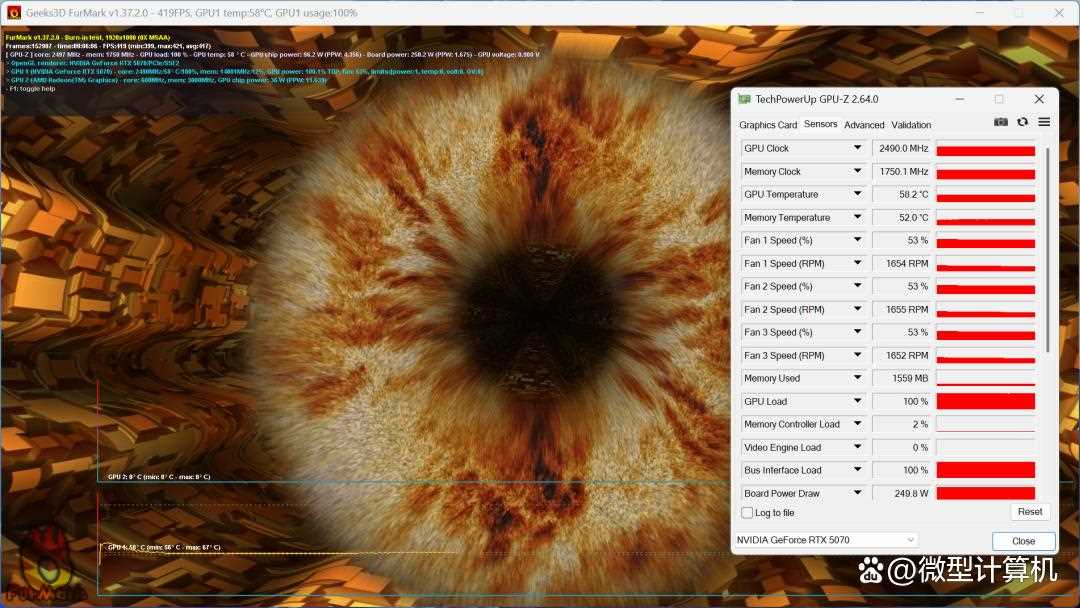
Task: Open the Fan 2 Speed (%) dropdown
Action: pyautogui.click(x=858, y=286)
